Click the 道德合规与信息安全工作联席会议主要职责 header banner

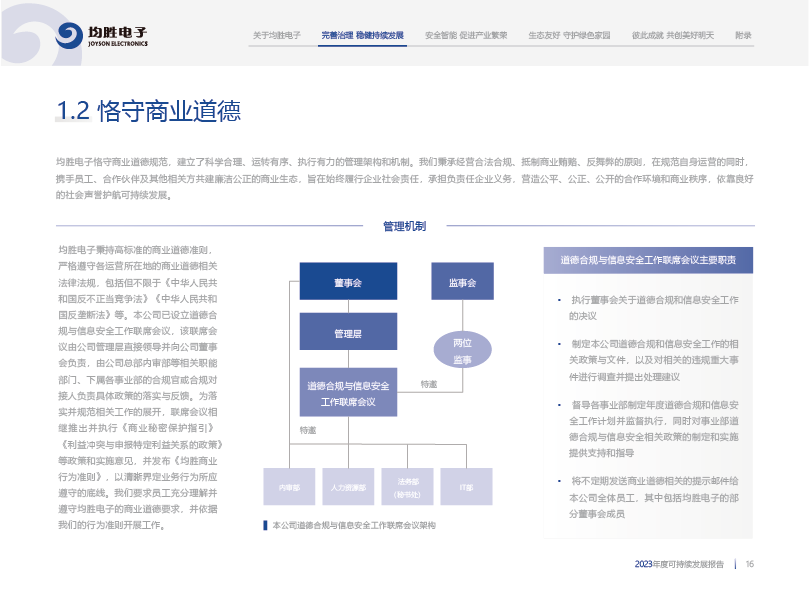tap(655, 260)
